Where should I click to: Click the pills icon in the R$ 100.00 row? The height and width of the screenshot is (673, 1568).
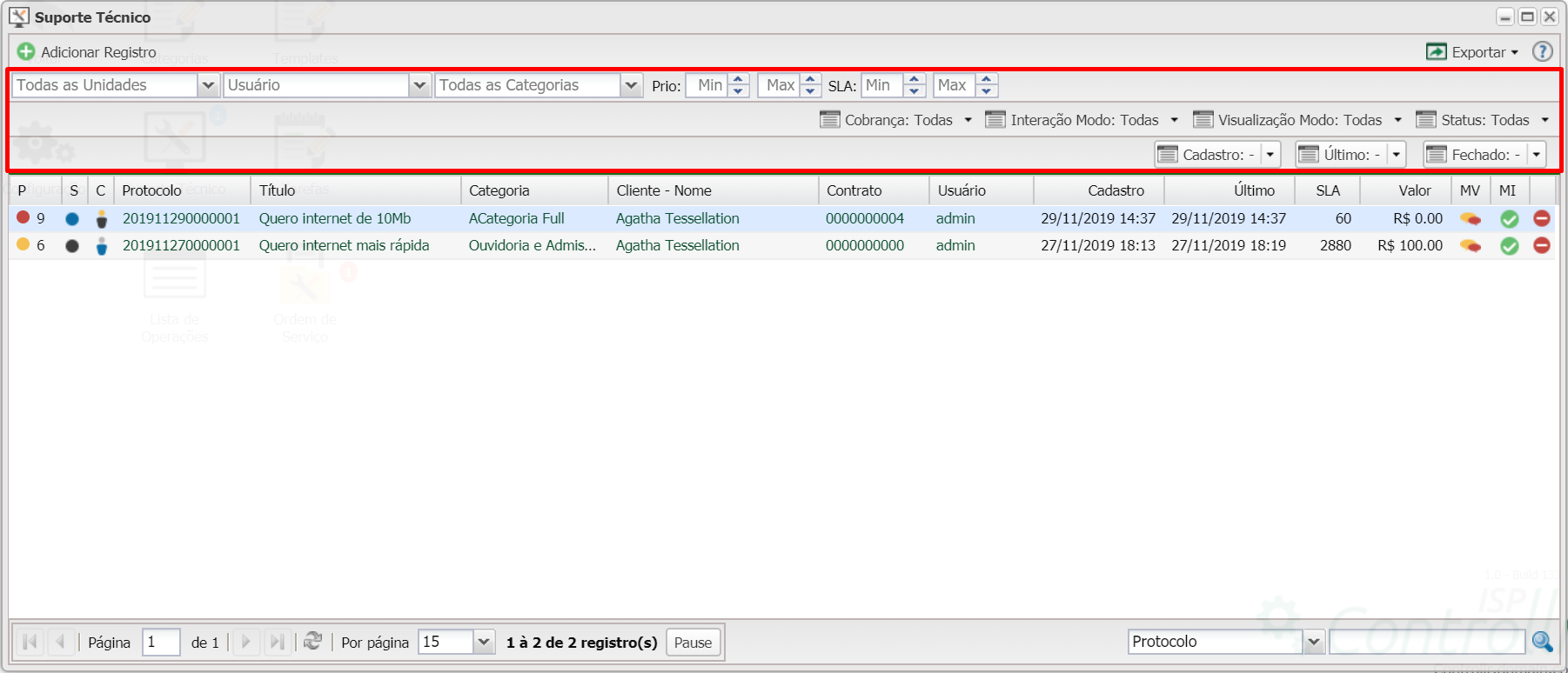(1471, 246)
